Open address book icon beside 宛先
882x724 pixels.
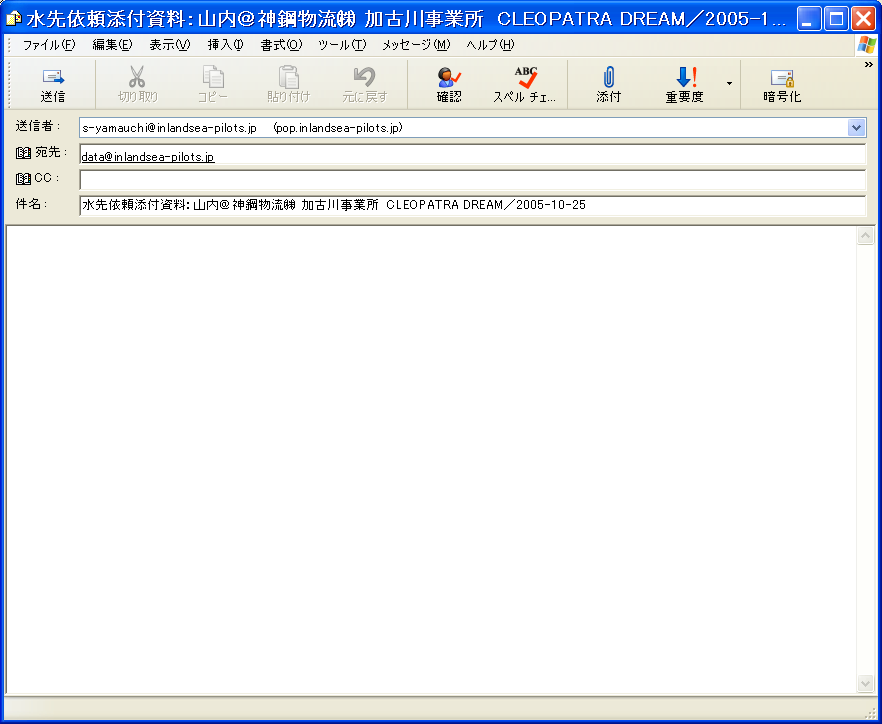click(x=24, y=153)
